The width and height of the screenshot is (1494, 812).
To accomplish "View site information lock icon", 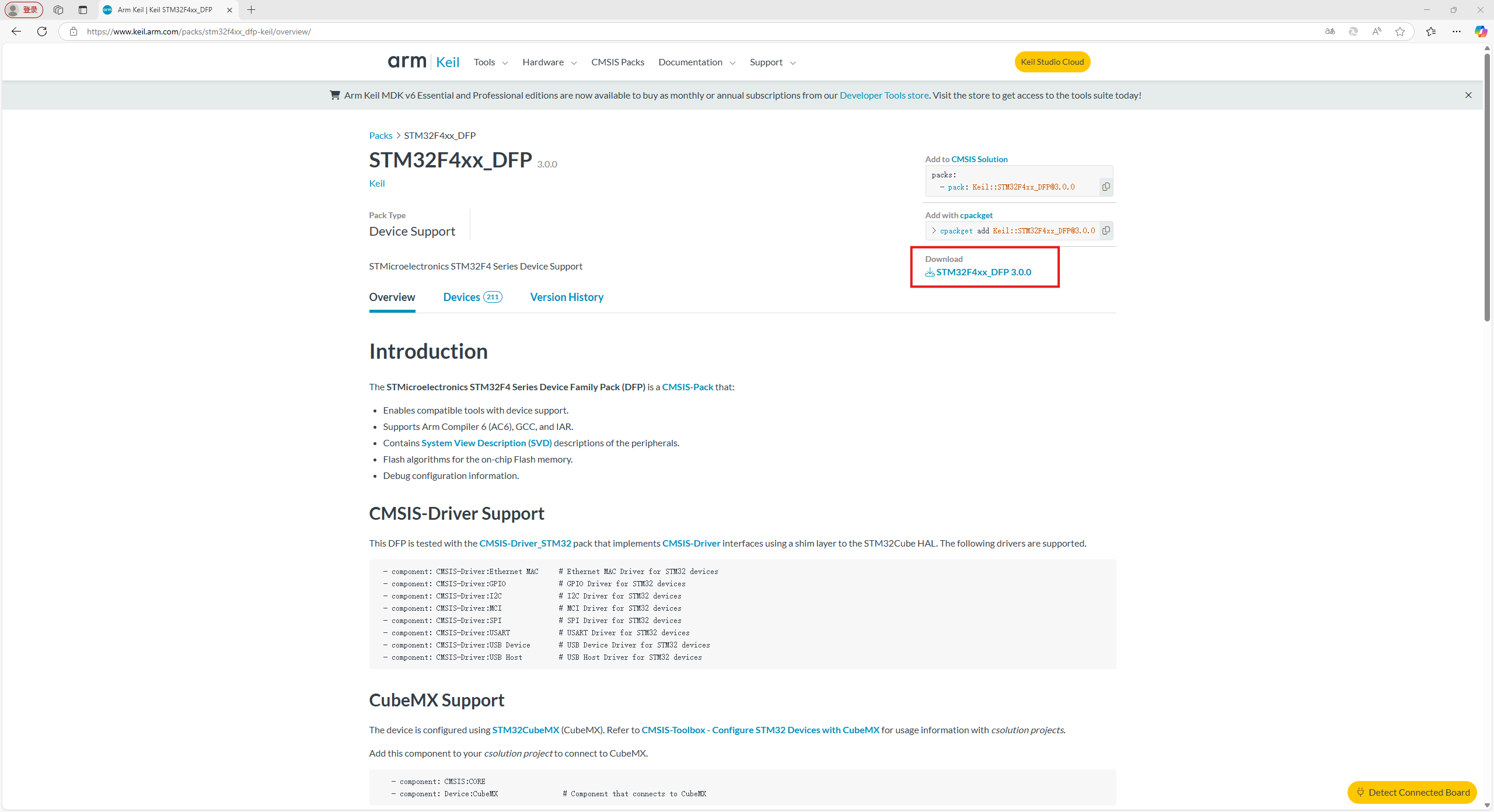I will pos(74,32).
